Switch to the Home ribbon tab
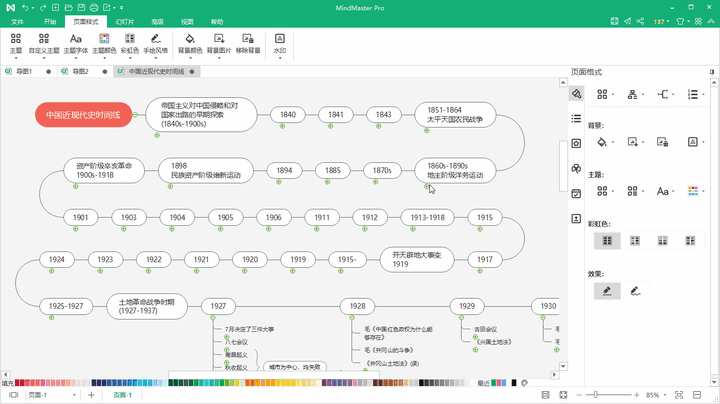The width and height of the screenshot is (720, 404). tap(50, 22)
